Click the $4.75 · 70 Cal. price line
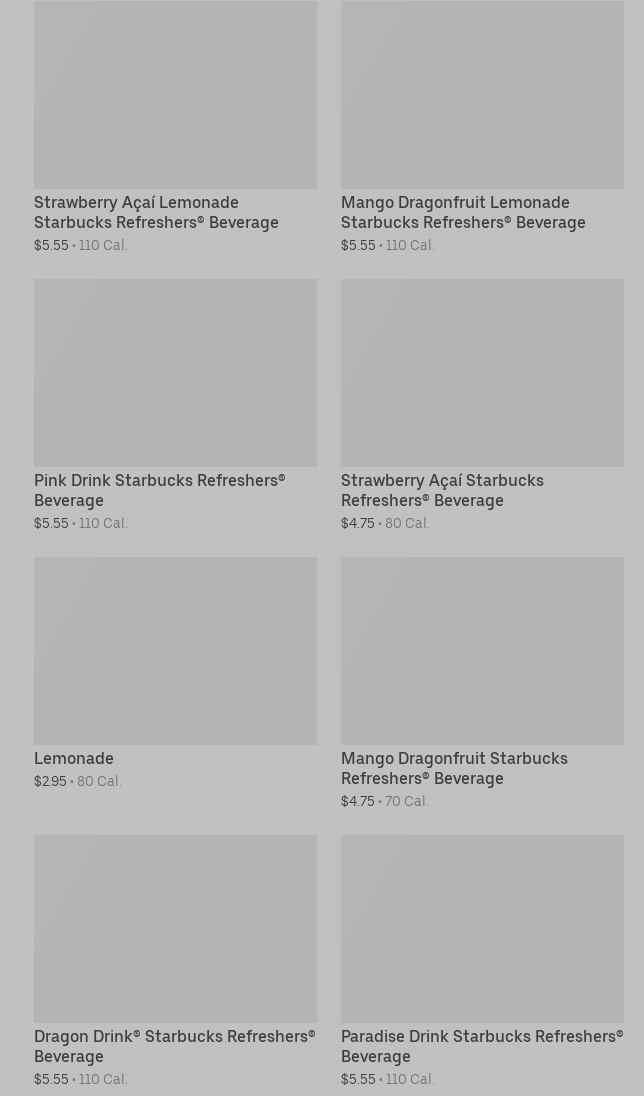Viewport: 644px width, 1096px height. pyautogui.click(x=385, y=801)
